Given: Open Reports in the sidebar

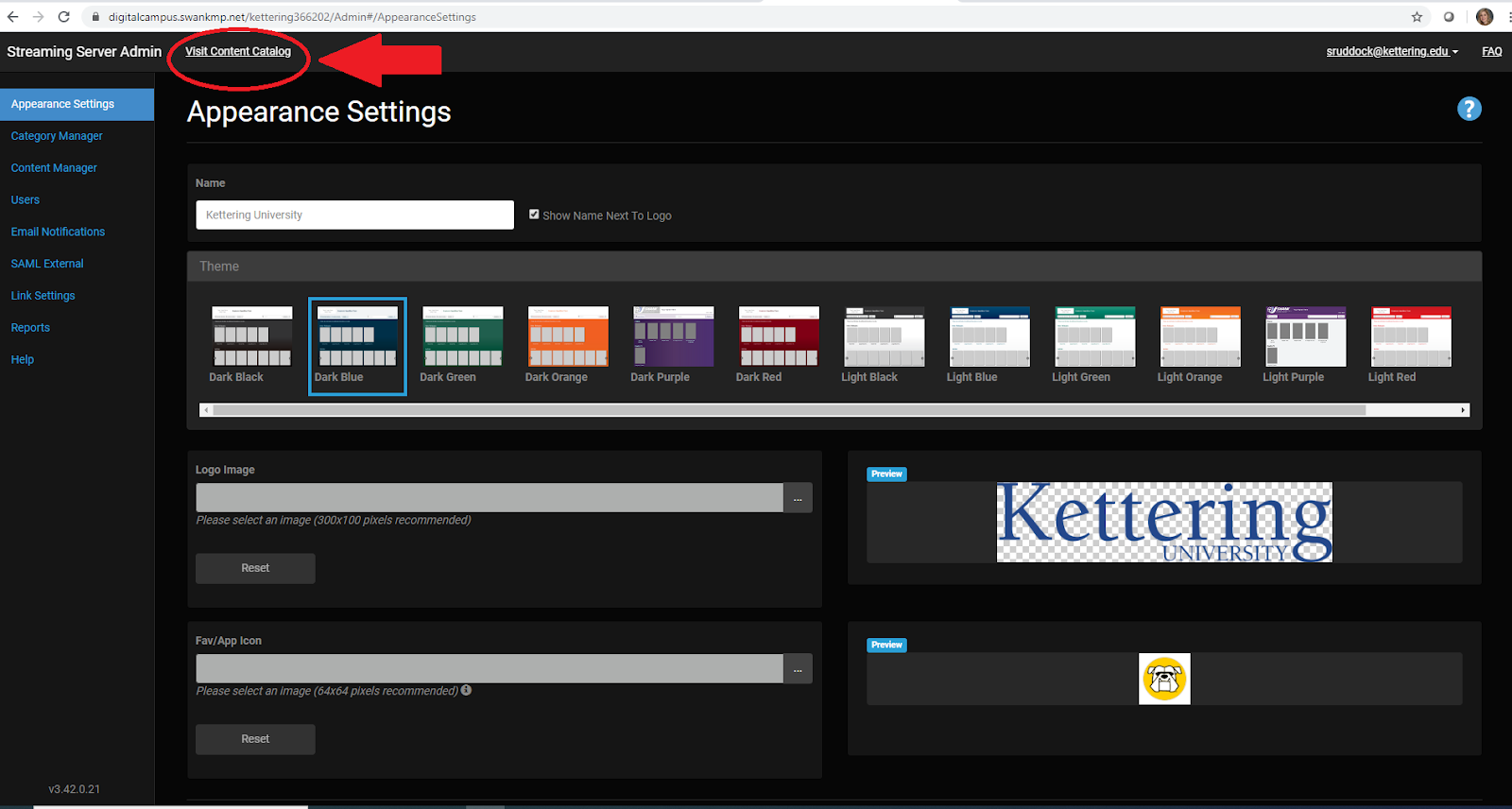Looking at the screenshot, I should coord(30,328).
